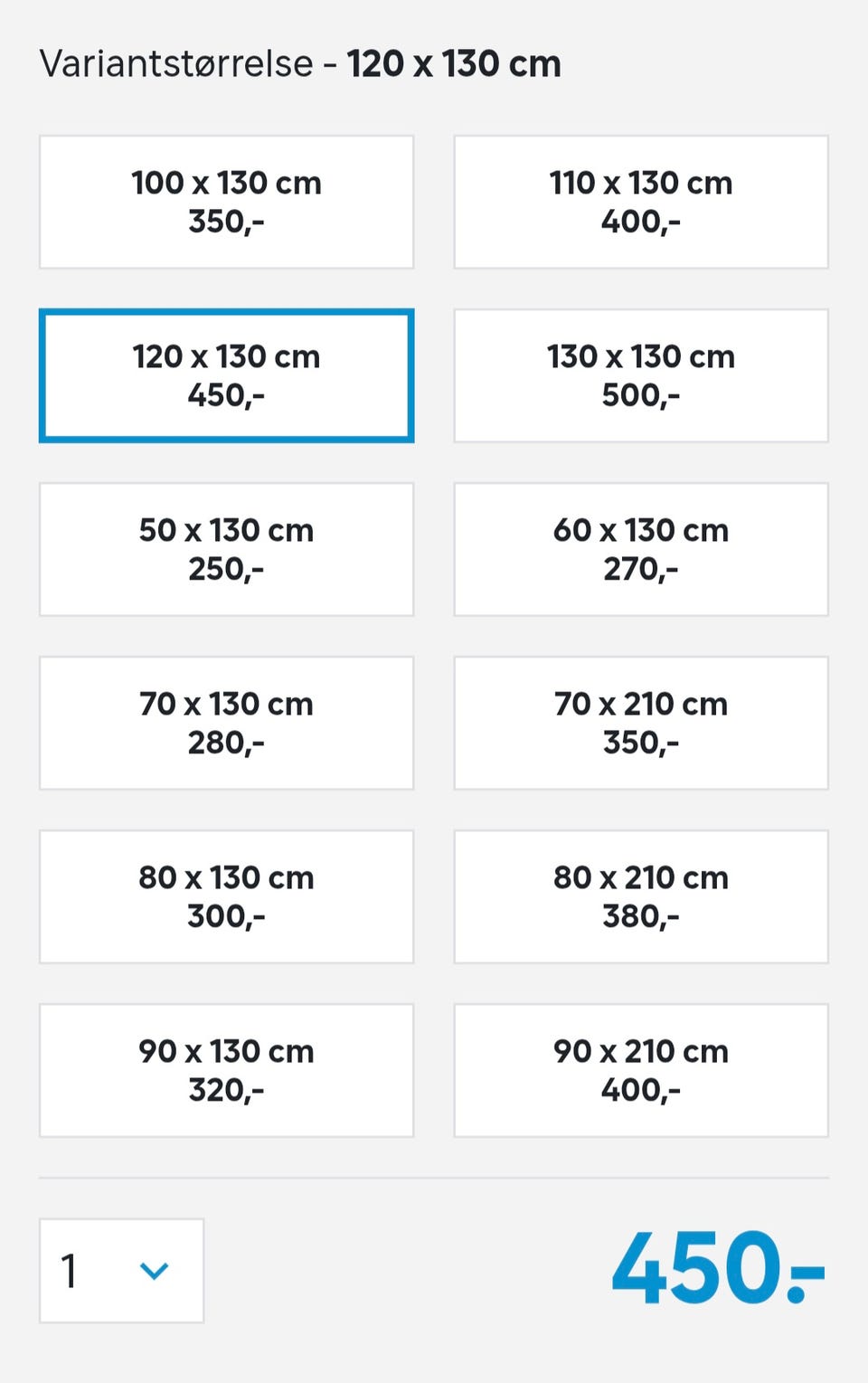Click the 320,- price in the variant grid
Image resolution: width=868 pixels, height=1383 pixels.
[226, 1090]
